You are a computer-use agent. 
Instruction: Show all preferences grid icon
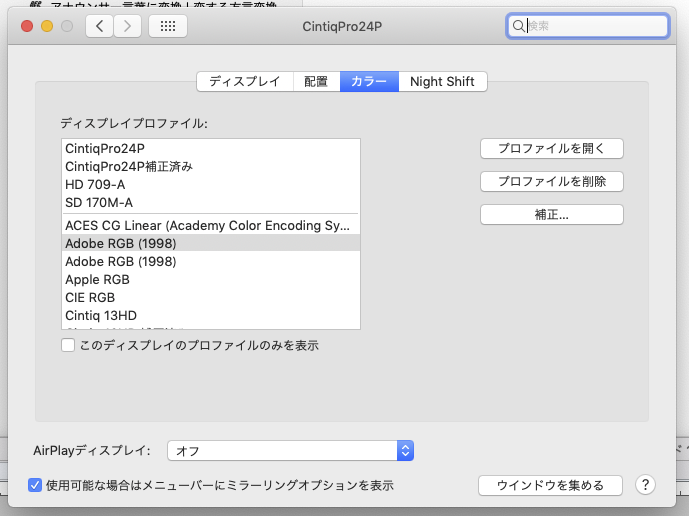168,27
